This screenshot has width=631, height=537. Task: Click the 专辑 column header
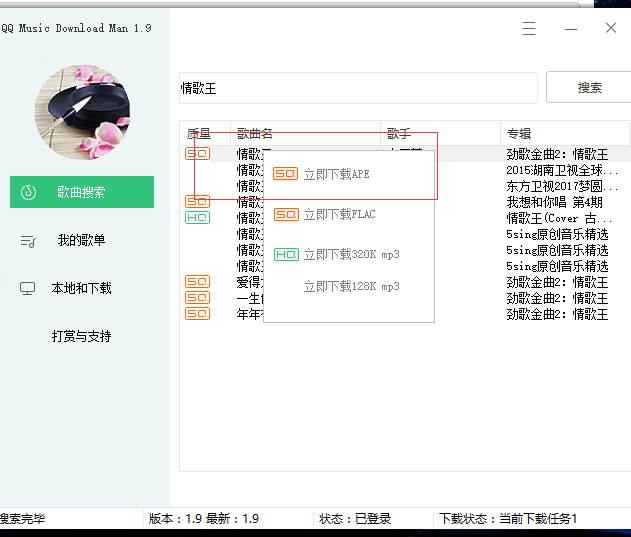pos(565,133)
